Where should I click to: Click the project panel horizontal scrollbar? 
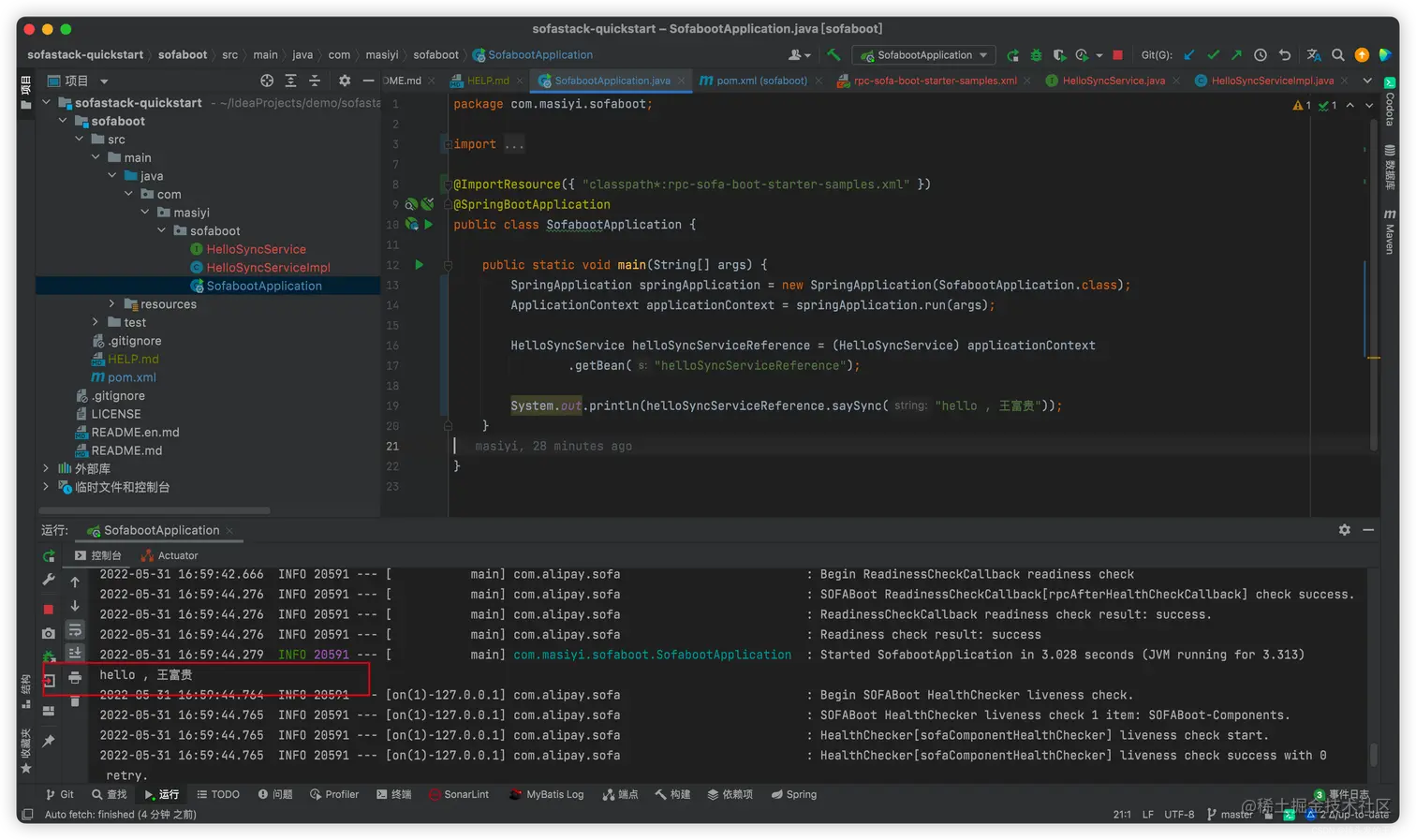click(x=155, y=510)
